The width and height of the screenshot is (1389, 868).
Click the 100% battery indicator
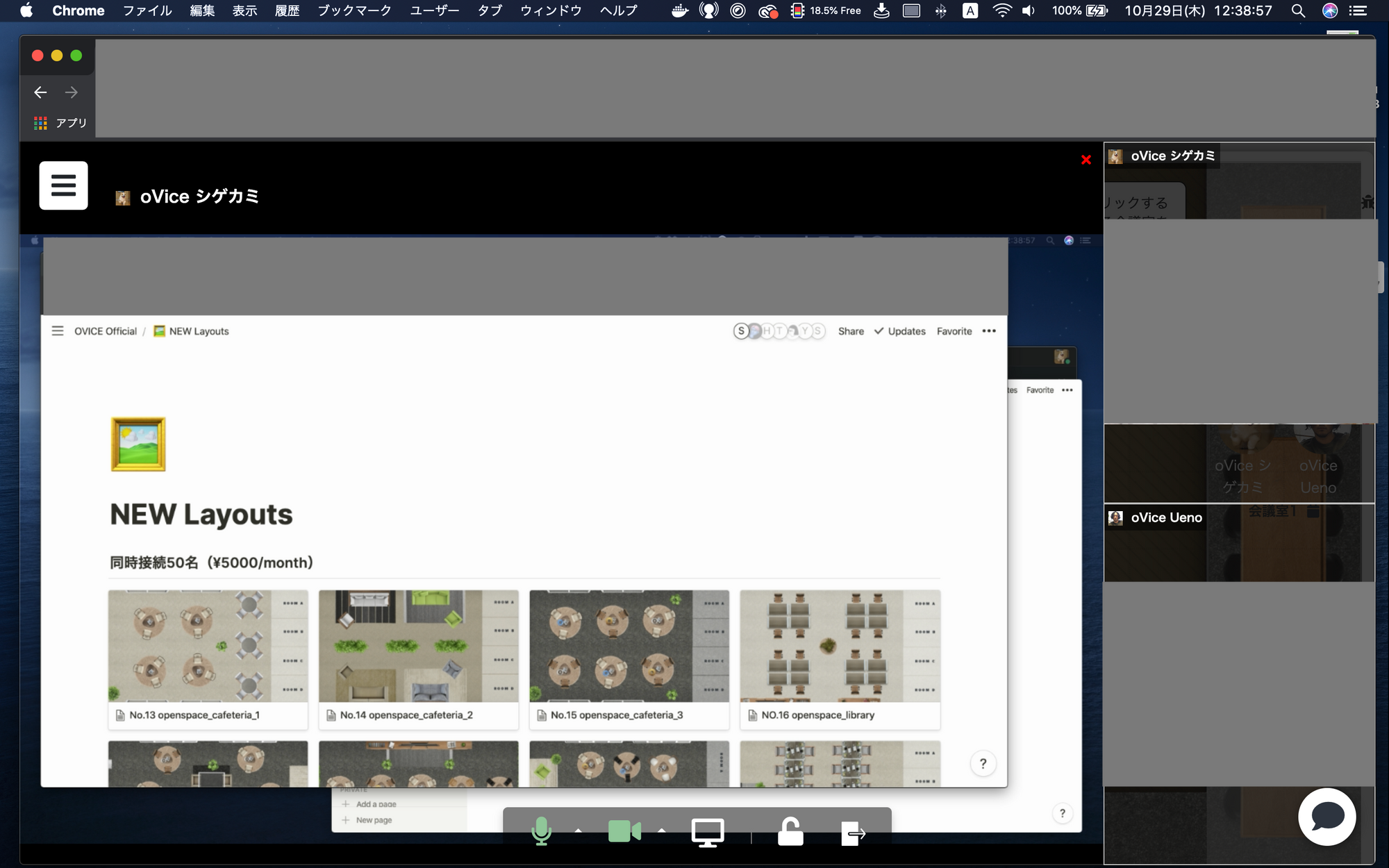tap(1080, 10)
